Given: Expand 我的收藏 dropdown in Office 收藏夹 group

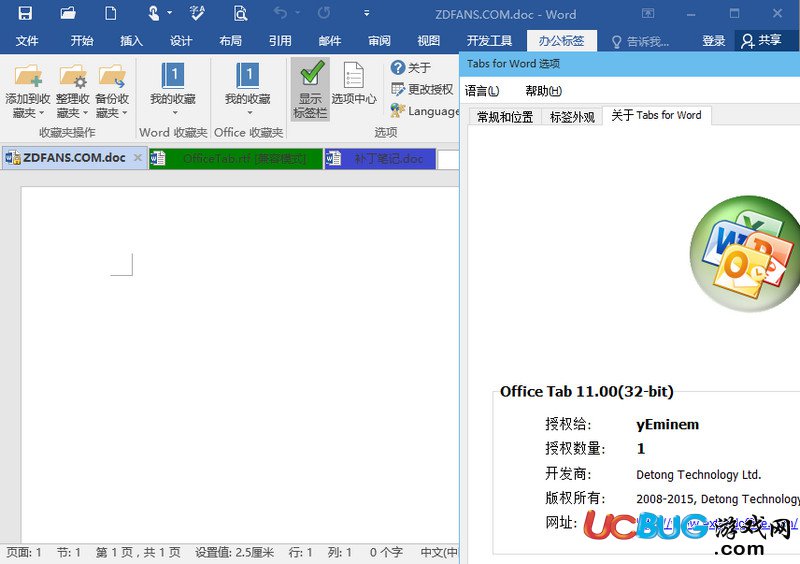Looking at the screenshot, I should [249, 113].
